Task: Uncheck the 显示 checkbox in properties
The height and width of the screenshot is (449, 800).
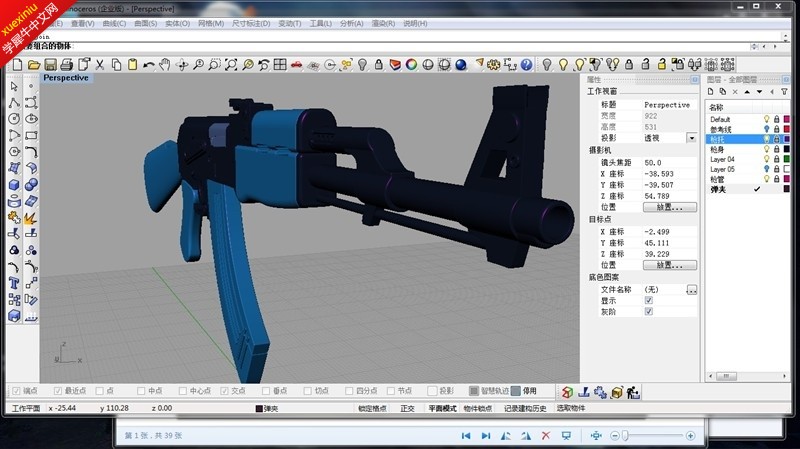Action: (648, 301)
